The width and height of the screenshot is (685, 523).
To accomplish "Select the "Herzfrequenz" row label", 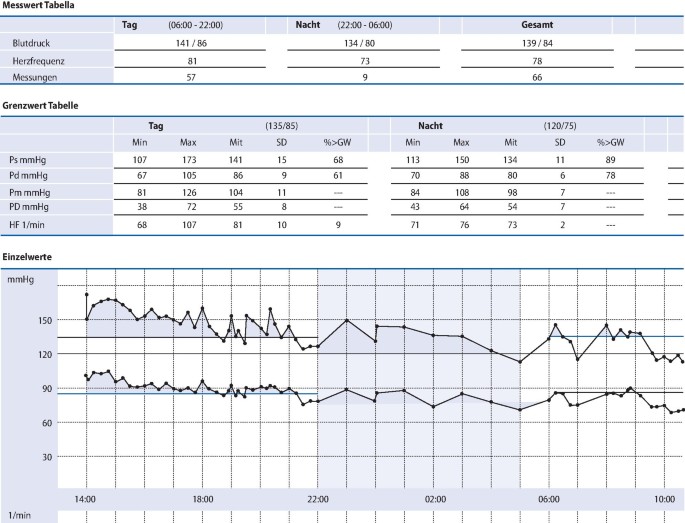I will [x=38, y=61].
